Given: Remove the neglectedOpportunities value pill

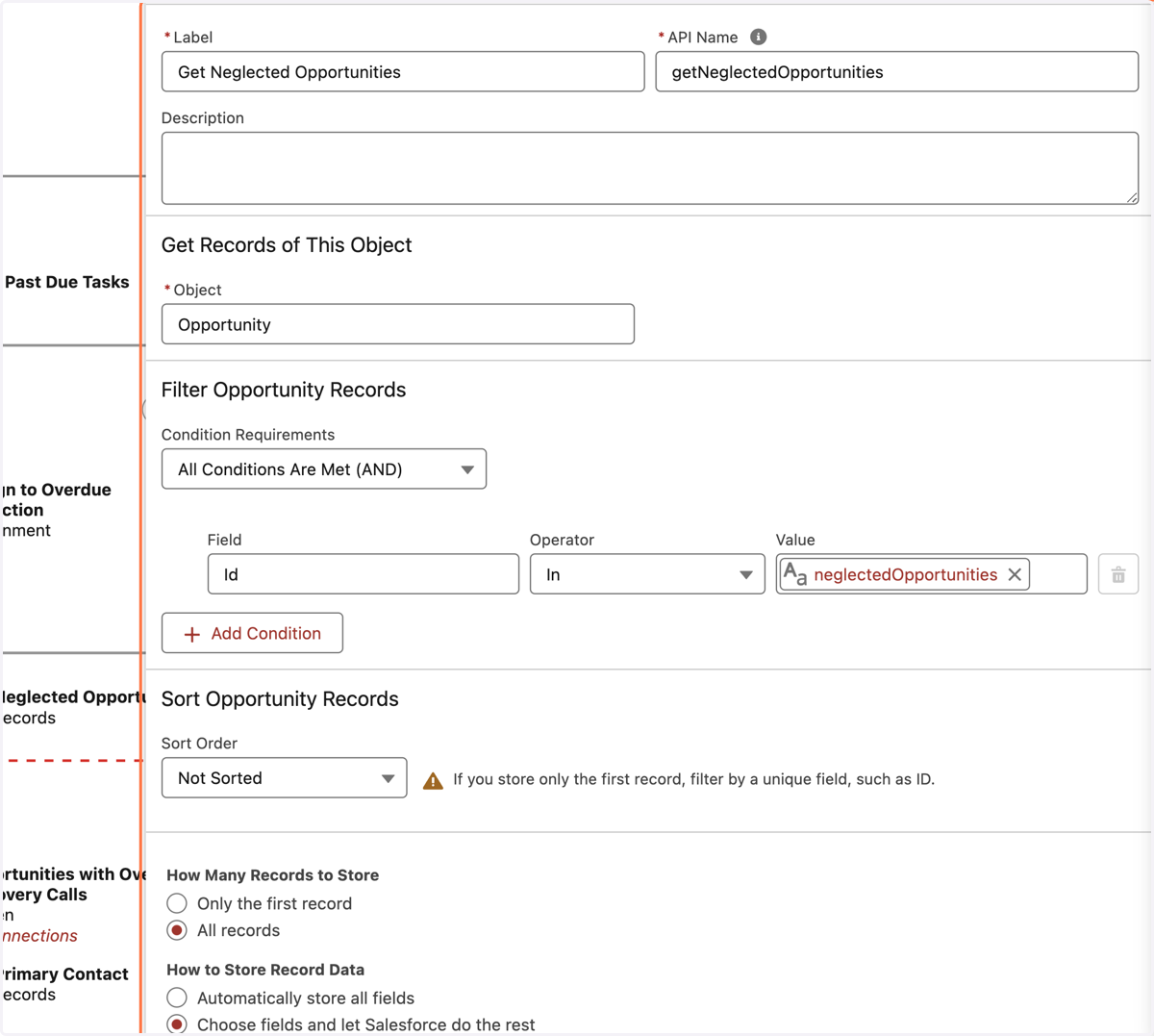Looking at the screenshot, I should pyautogui.click(x=1015, y=574).
